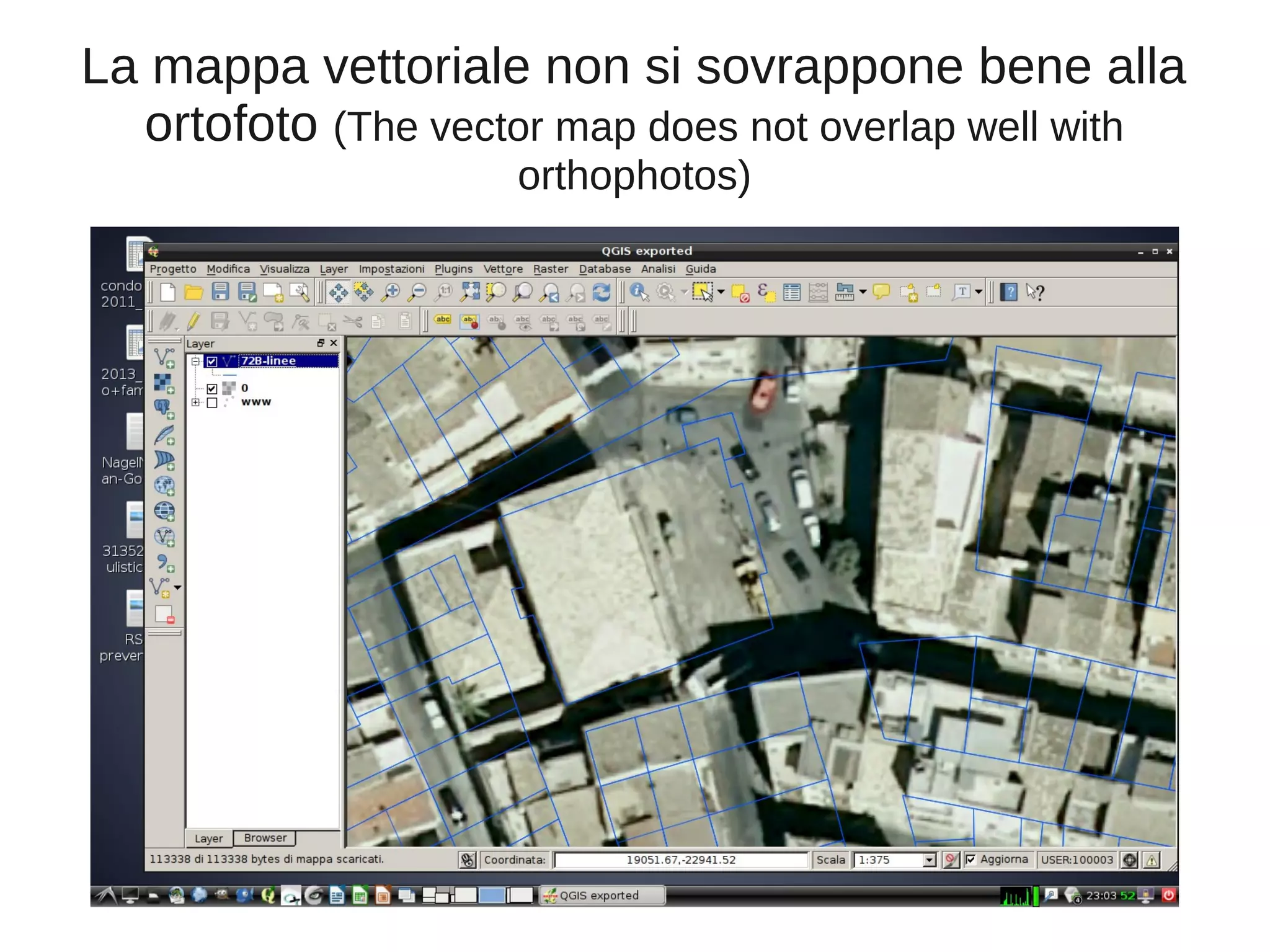Open New Shapefile Layer dropdown arrow in sidebar
This screenshot has height=952, width=1270.
(x=178, y=587)
